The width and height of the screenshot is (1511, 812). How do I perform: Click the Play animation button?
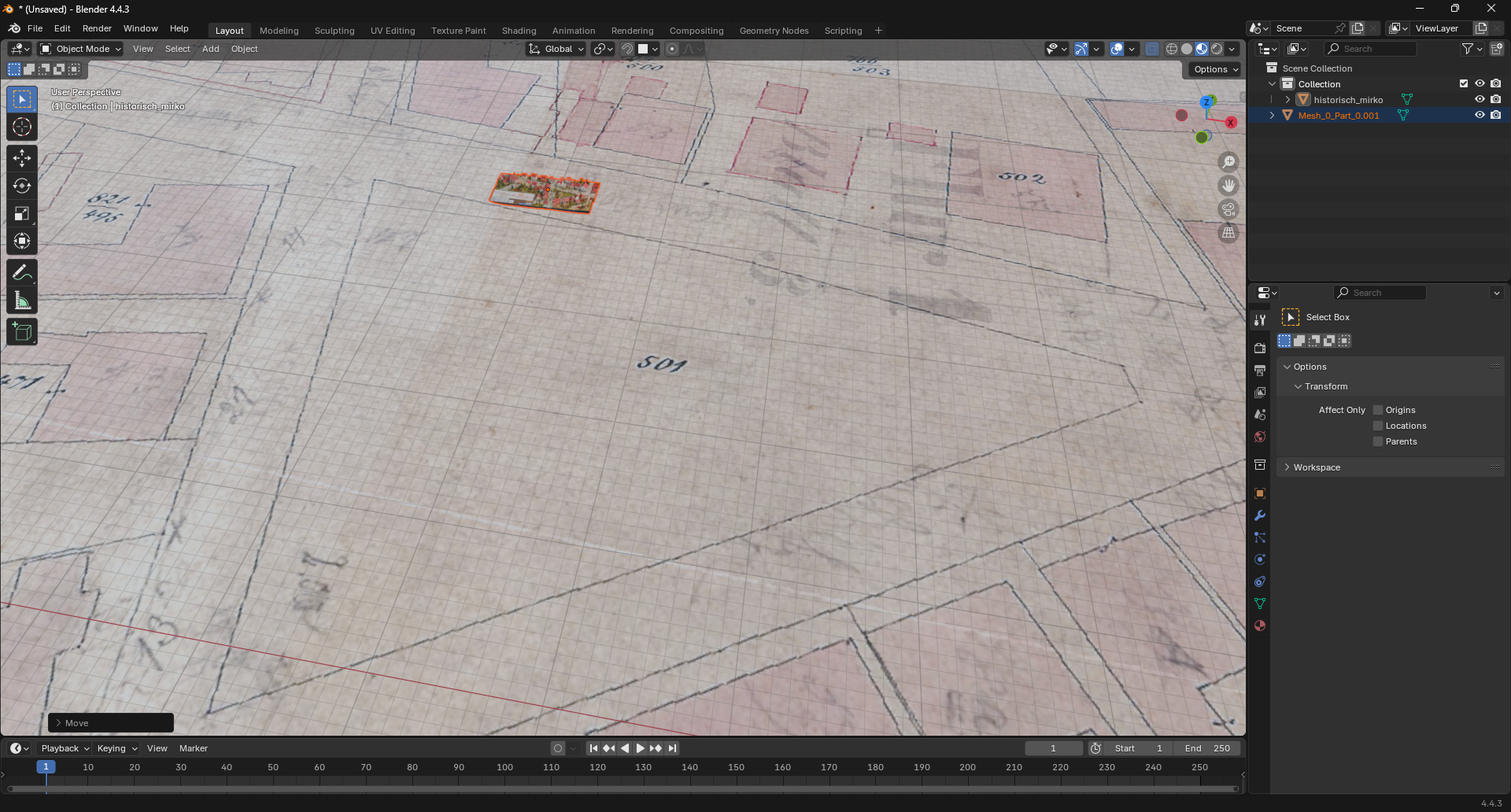(640, 748)
